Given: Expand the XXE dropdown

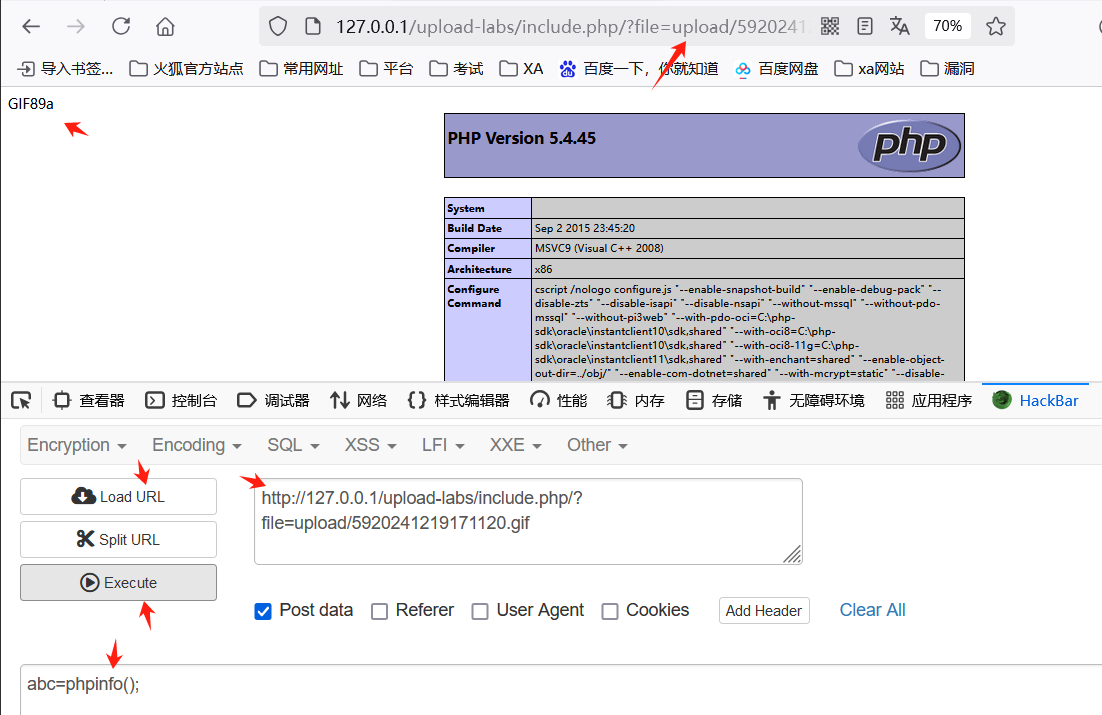Looking at the screenshot, I should point(515,445).
